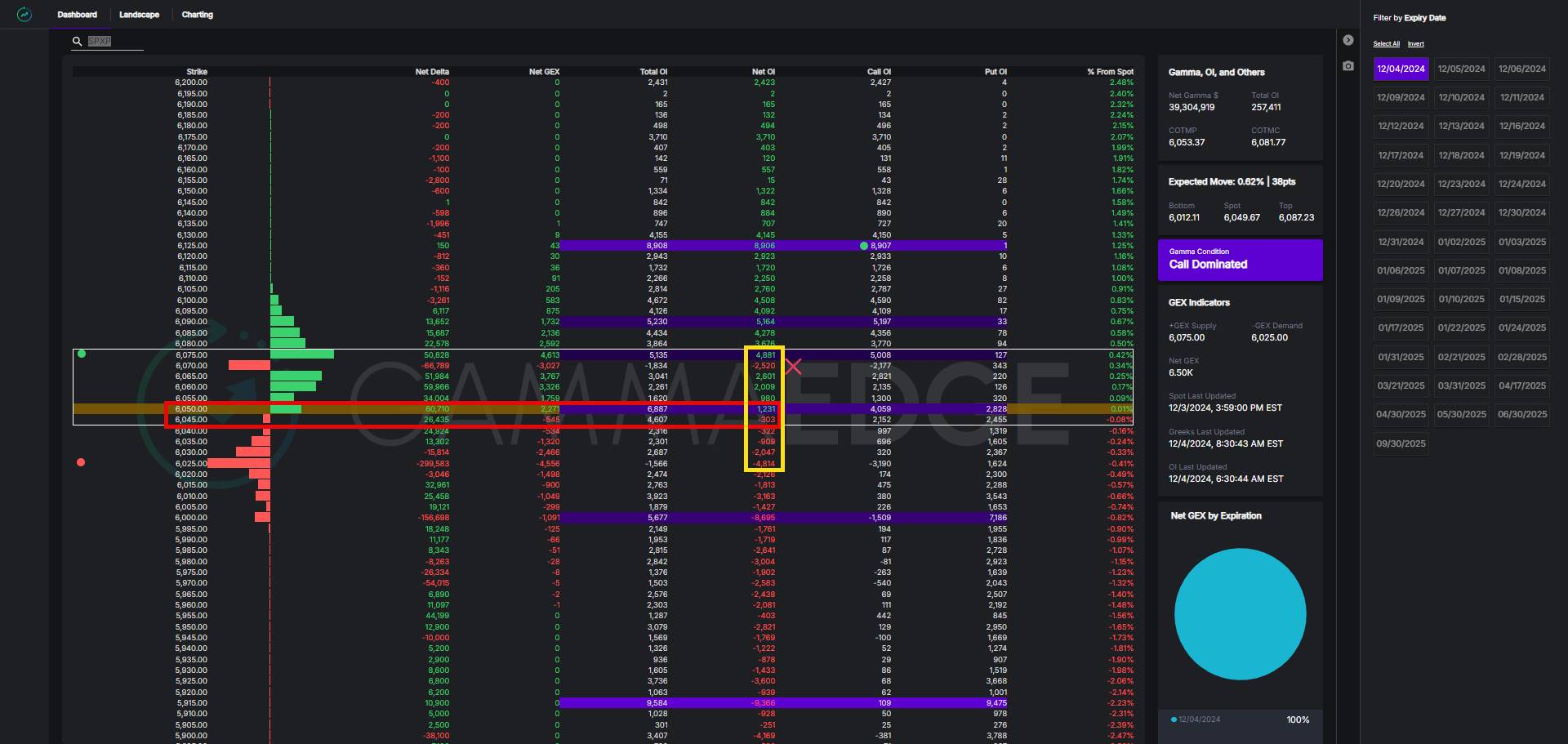Click the 12/04/2024 legend dot below pie chart

[x=1174, y=719]
